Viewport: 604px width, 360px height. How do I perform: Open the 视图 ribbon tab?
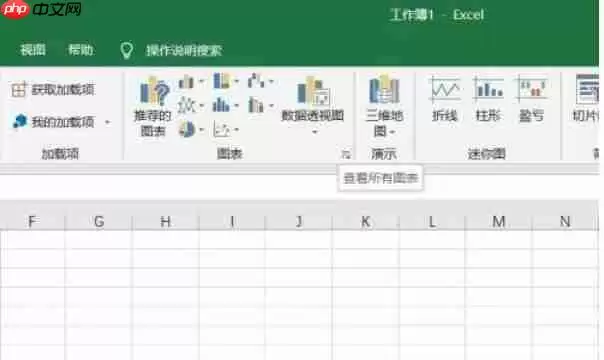tap(33, 50)
